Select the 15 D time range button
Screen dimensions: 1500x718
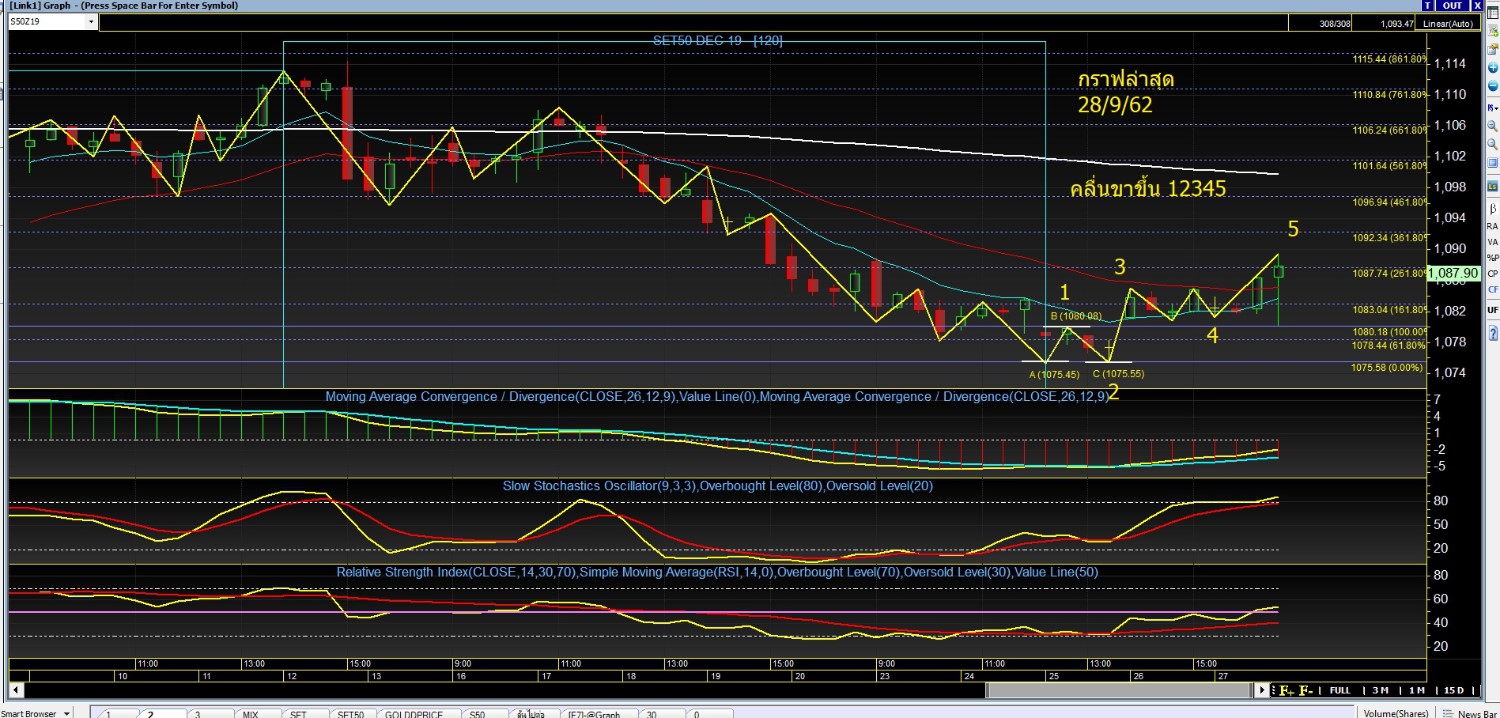click(1454, 690)
